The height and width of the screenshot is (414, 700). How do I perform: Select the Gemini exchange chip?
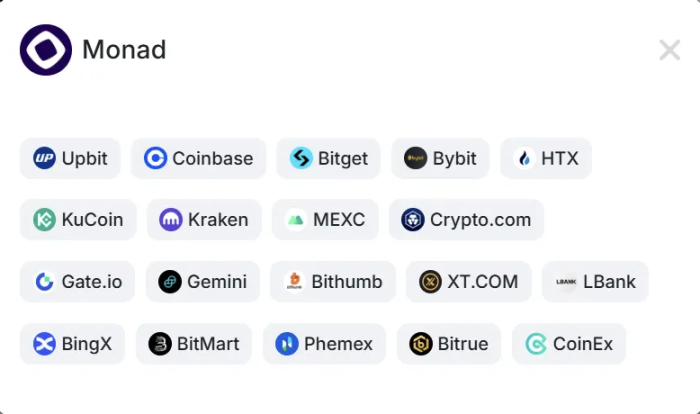202,282
